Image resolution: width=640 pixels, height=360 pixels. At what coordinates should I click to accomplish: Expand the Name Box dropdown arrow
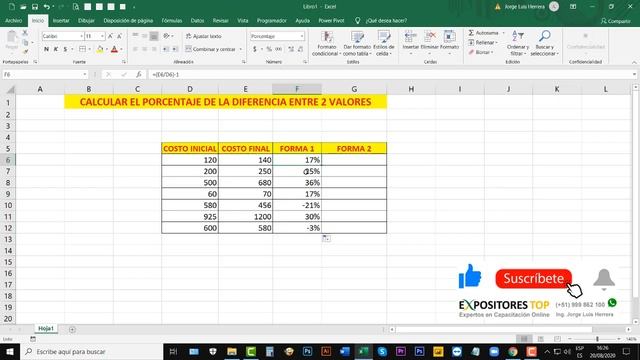(84, 75)
